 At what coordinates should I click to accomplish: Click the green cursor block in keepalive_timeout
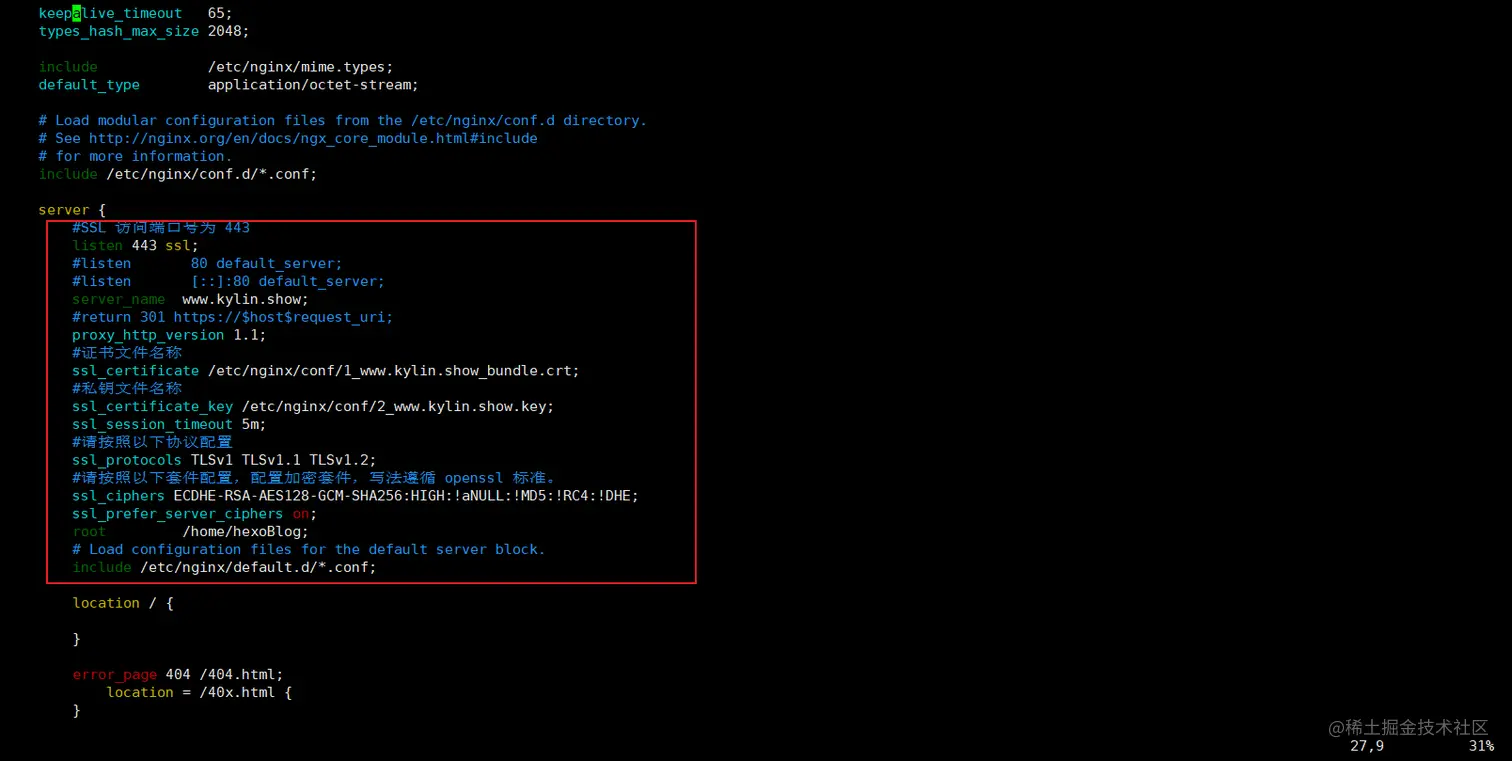pyautogui.click(x=77, y=14)
